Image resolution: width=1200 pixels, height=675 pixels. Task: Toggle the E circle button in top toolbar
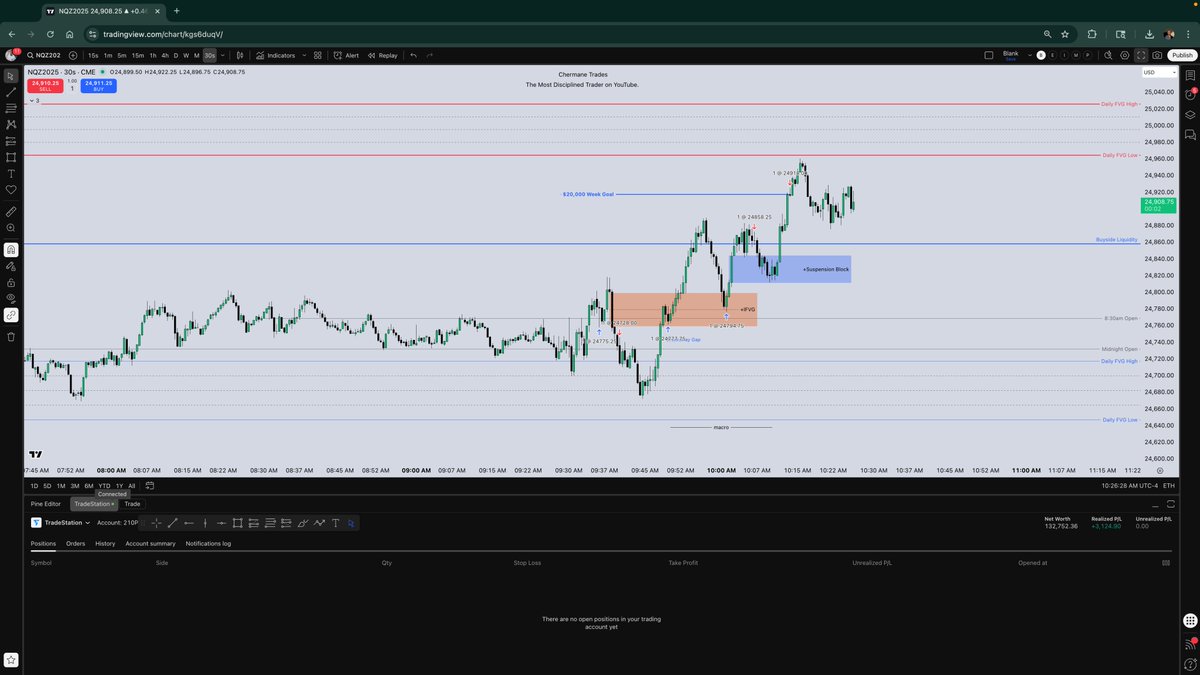1053,55
